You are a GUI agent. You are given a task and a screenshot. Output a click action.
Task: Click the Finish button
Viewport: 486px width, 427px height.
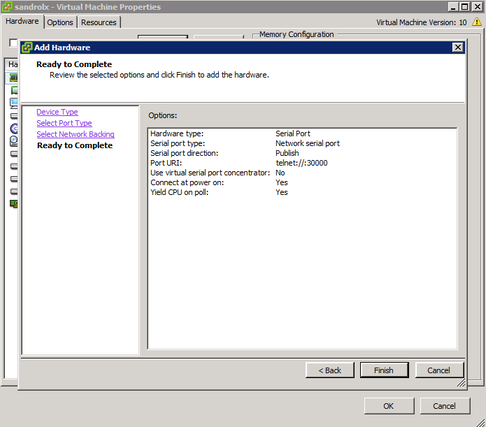pyautogui.click(x=384, y=370)
